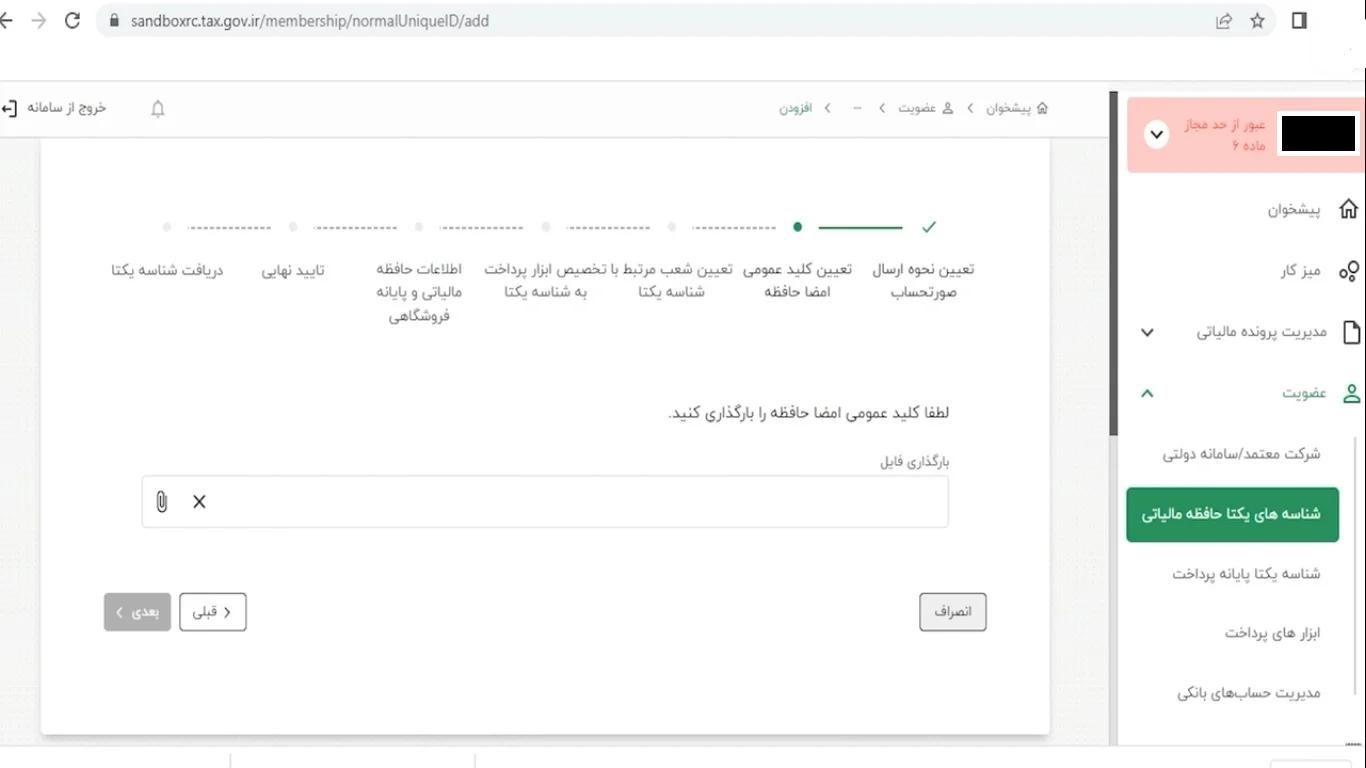This screenshot has height=768, width=1366.
Task: Open شناسه یکتا پایانه پرداخت from the sidebar
Action: [x=1250, y=573]
